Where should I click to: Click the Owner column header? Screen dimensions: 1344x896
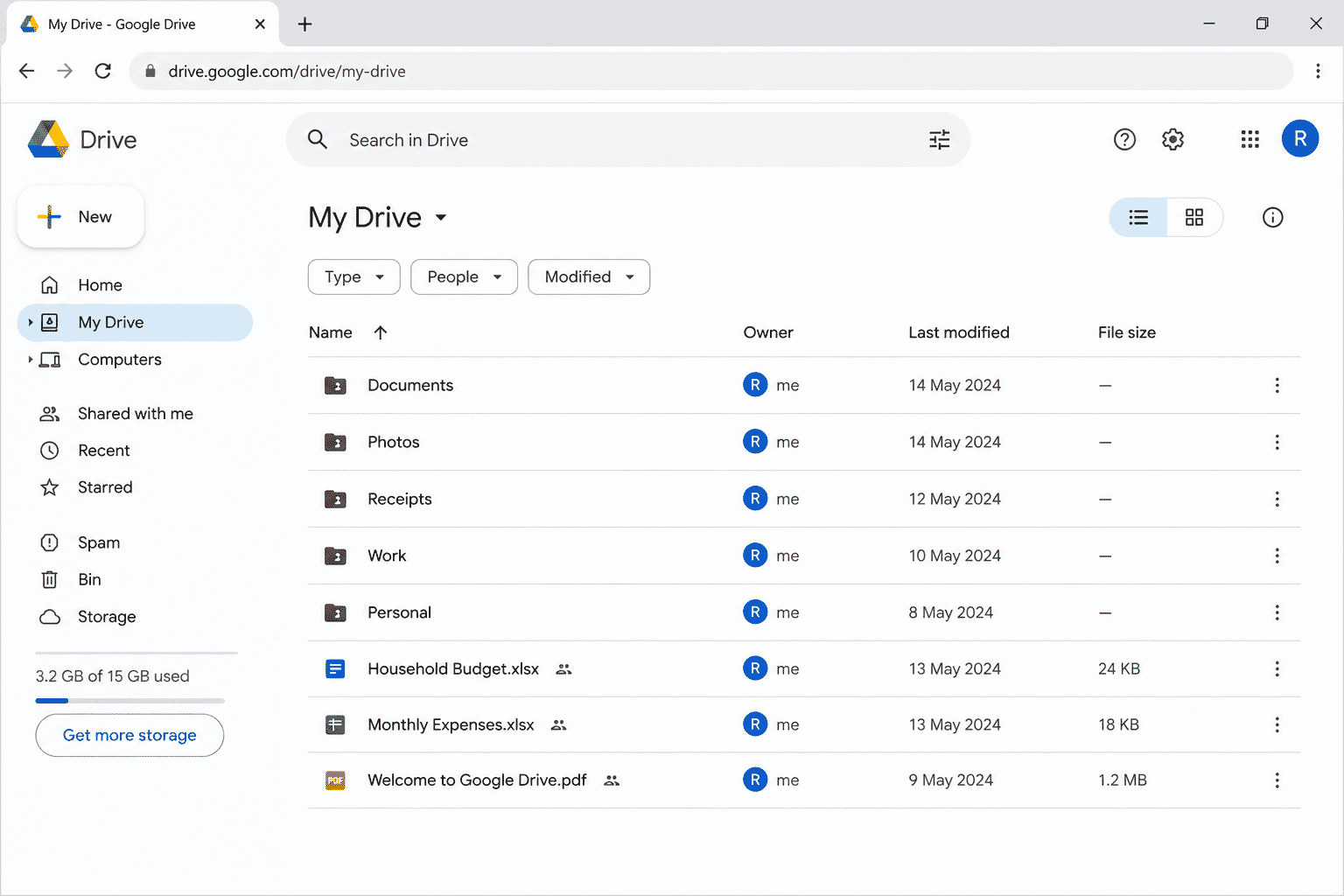pos(768,332)
